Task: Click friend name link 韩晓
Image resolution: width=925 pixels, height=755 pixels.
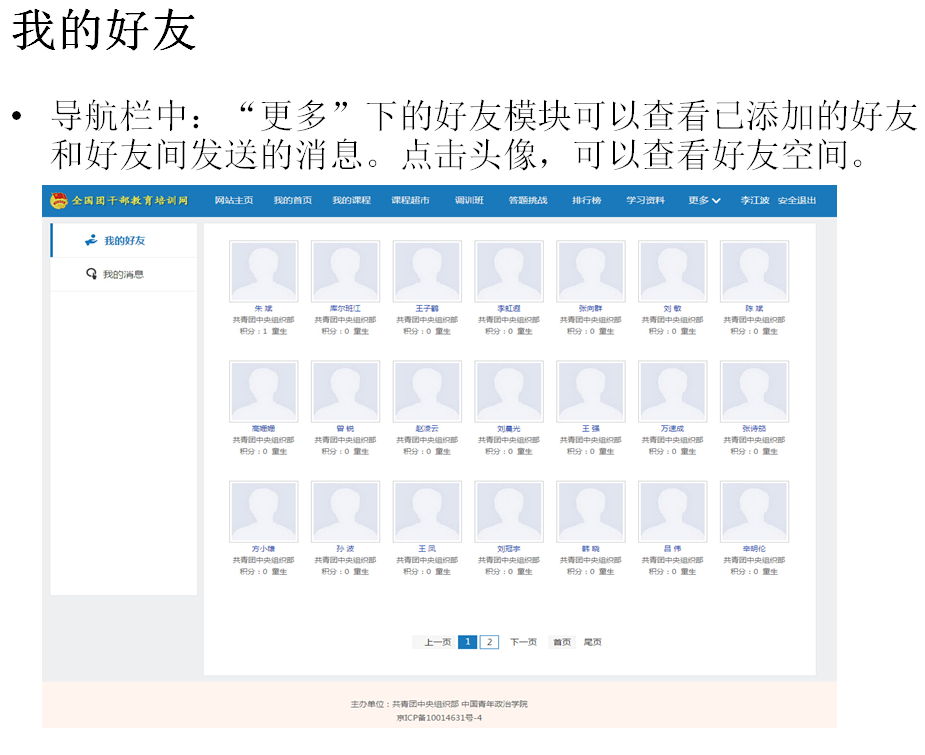Action: tap(590, 549)
